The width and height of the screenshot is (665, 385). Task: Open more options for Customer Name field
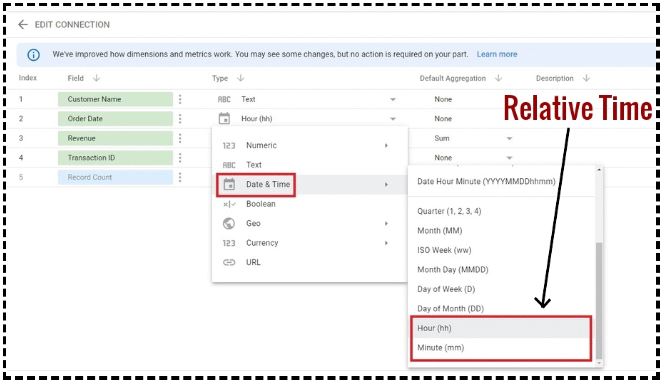[180, 99]
